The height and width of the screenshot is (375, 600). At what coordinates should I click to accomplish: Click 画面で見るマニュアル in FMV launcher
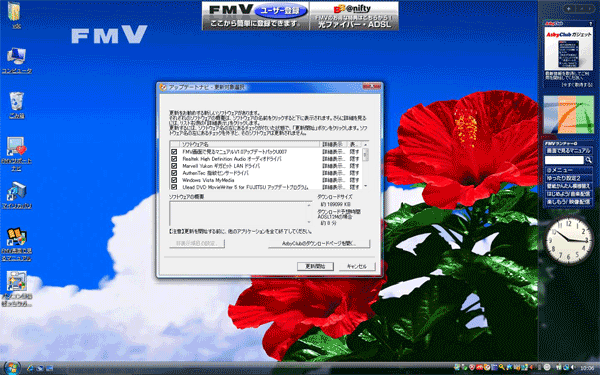[569, 151]
